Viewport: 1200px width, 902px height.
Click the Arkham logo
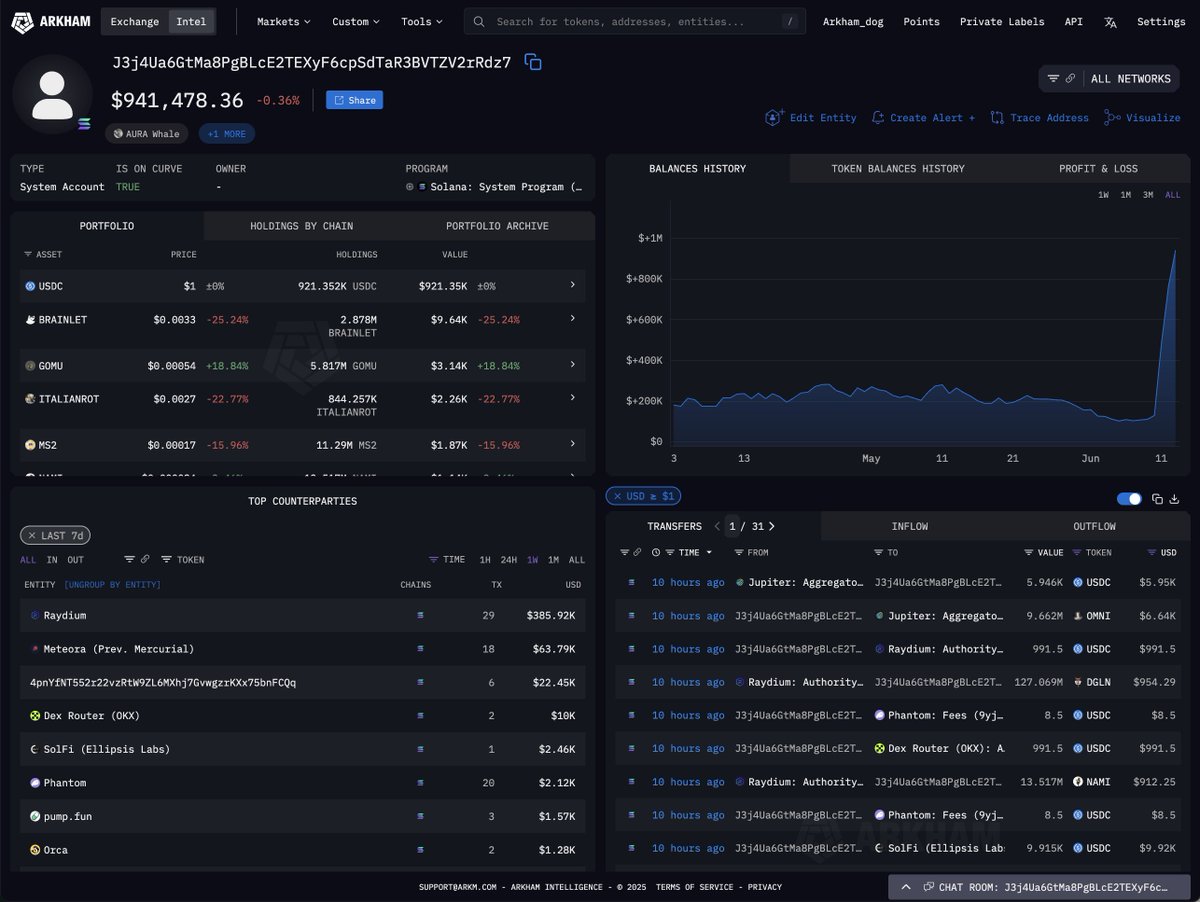pyautogui.click(x=51, y=21)
